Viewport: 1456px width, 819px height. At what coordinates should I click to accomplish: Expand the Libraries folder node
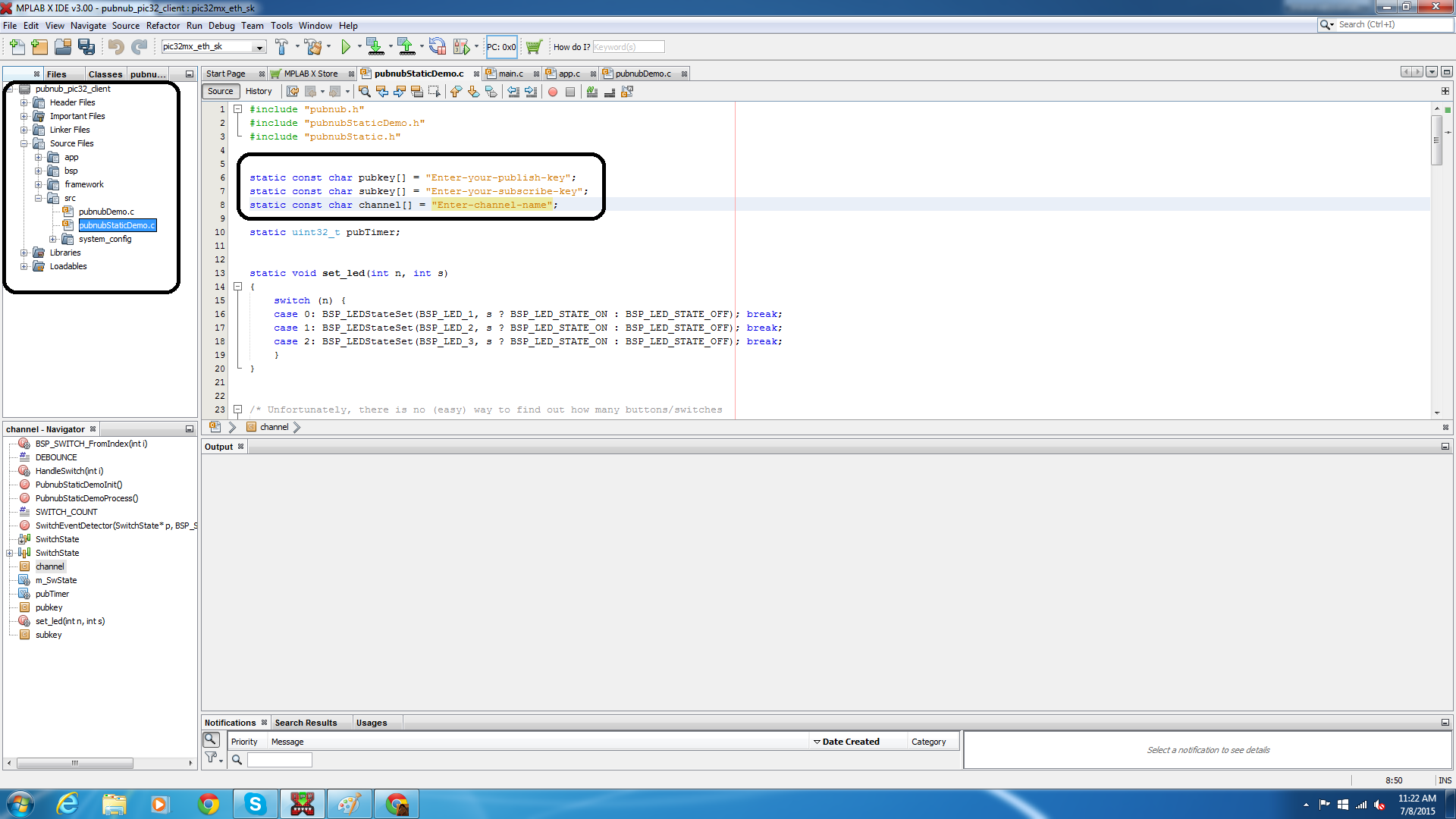pyautogui.click(x=24, y=253)
